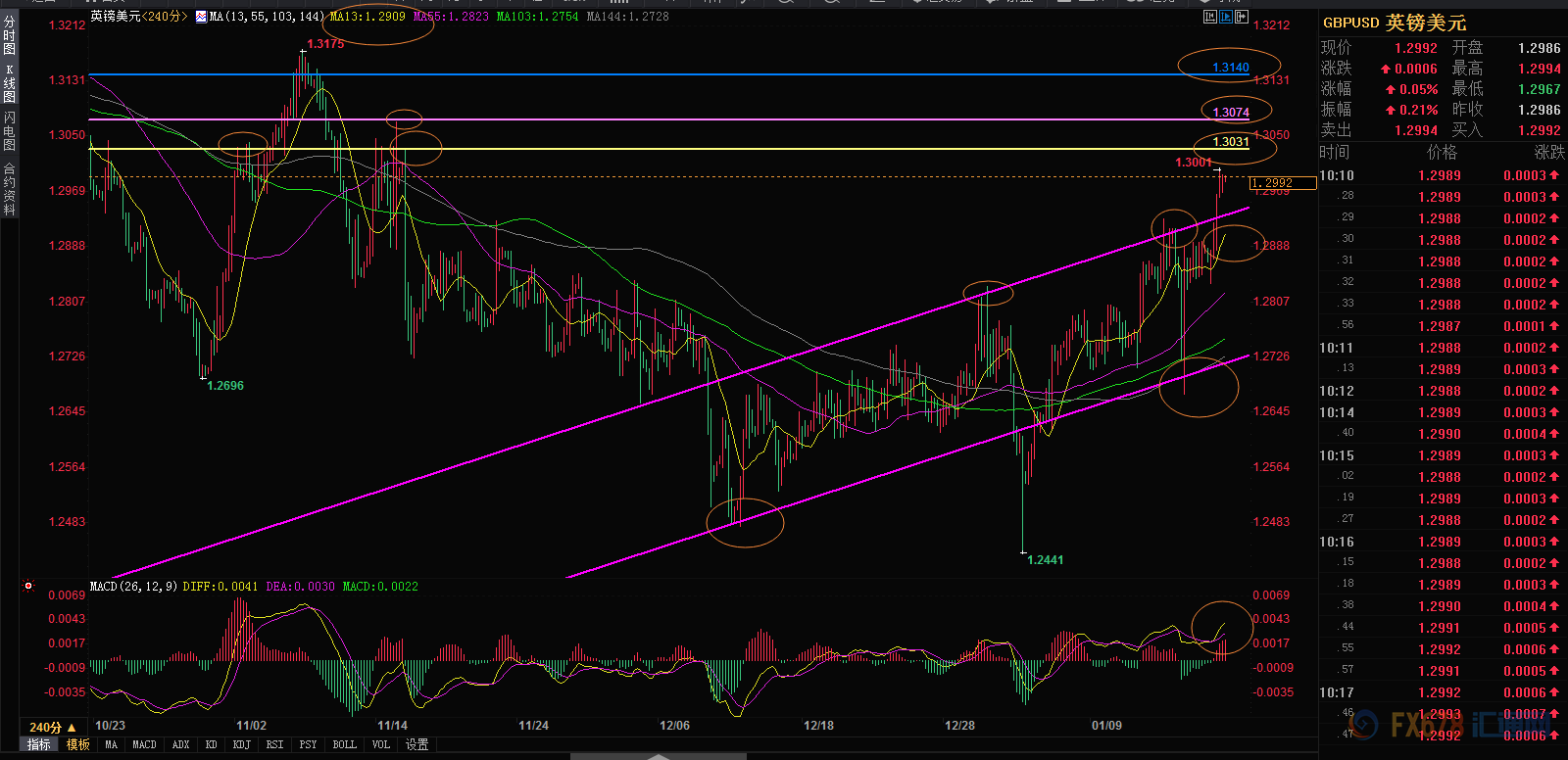This screenshot has height=760, width=1568.
Task: Click the 01/09 date on time axis
Action: pyautogui.click(x=1106, y=726)
